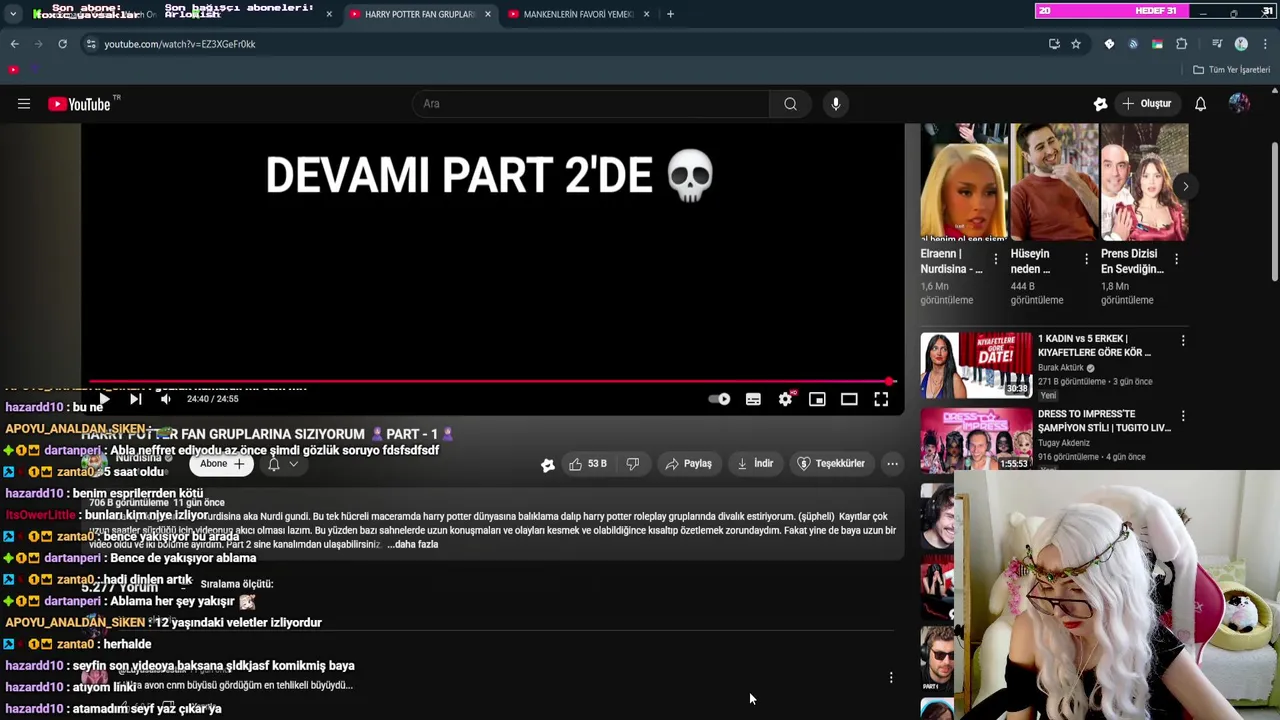Open the Prens Dizisi En Sevdiğin short
1280x720 pixels.
[x=1145, y=182]
